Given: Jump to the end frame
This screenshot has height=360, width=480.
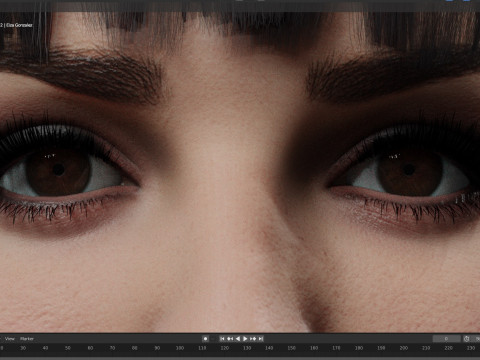Looking at the screenshot, I should (261, 339).
